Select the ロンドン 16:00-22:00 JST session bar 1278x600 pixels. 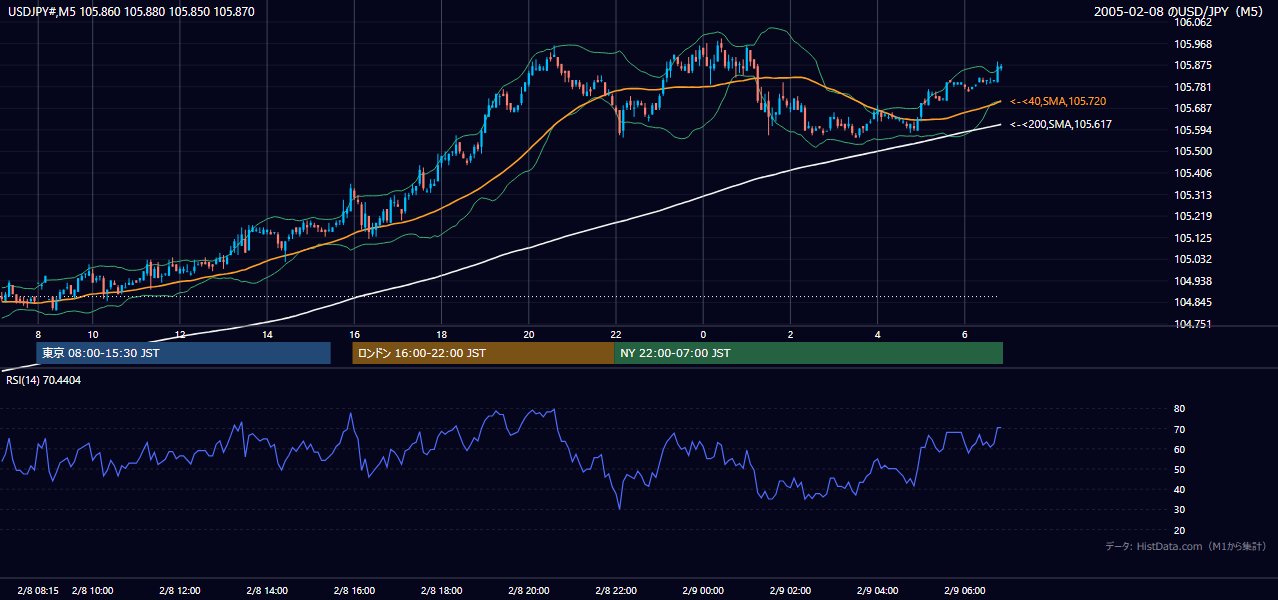(483, 353)
